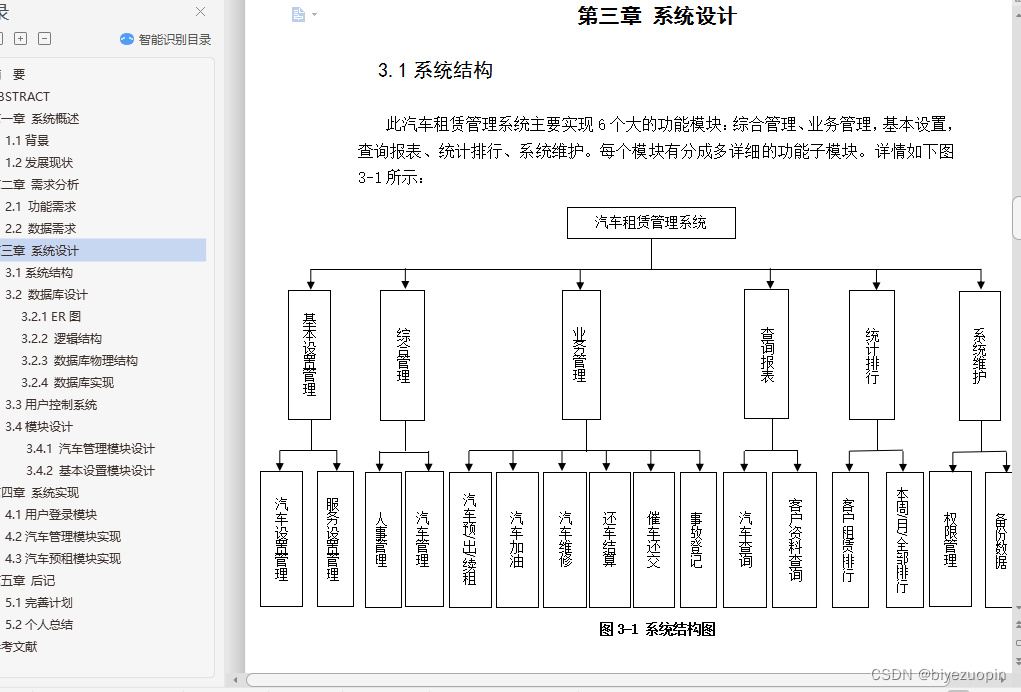Image resolution: width=1021 pixels, height=692 pixels.
Task: Click diagram box 汽车加油
Action: (x=517, y=540)
